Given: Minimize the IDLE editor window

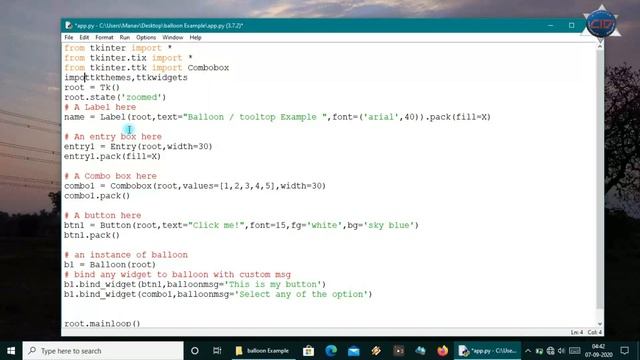Looking at the screenshot, I should [550, 25].
